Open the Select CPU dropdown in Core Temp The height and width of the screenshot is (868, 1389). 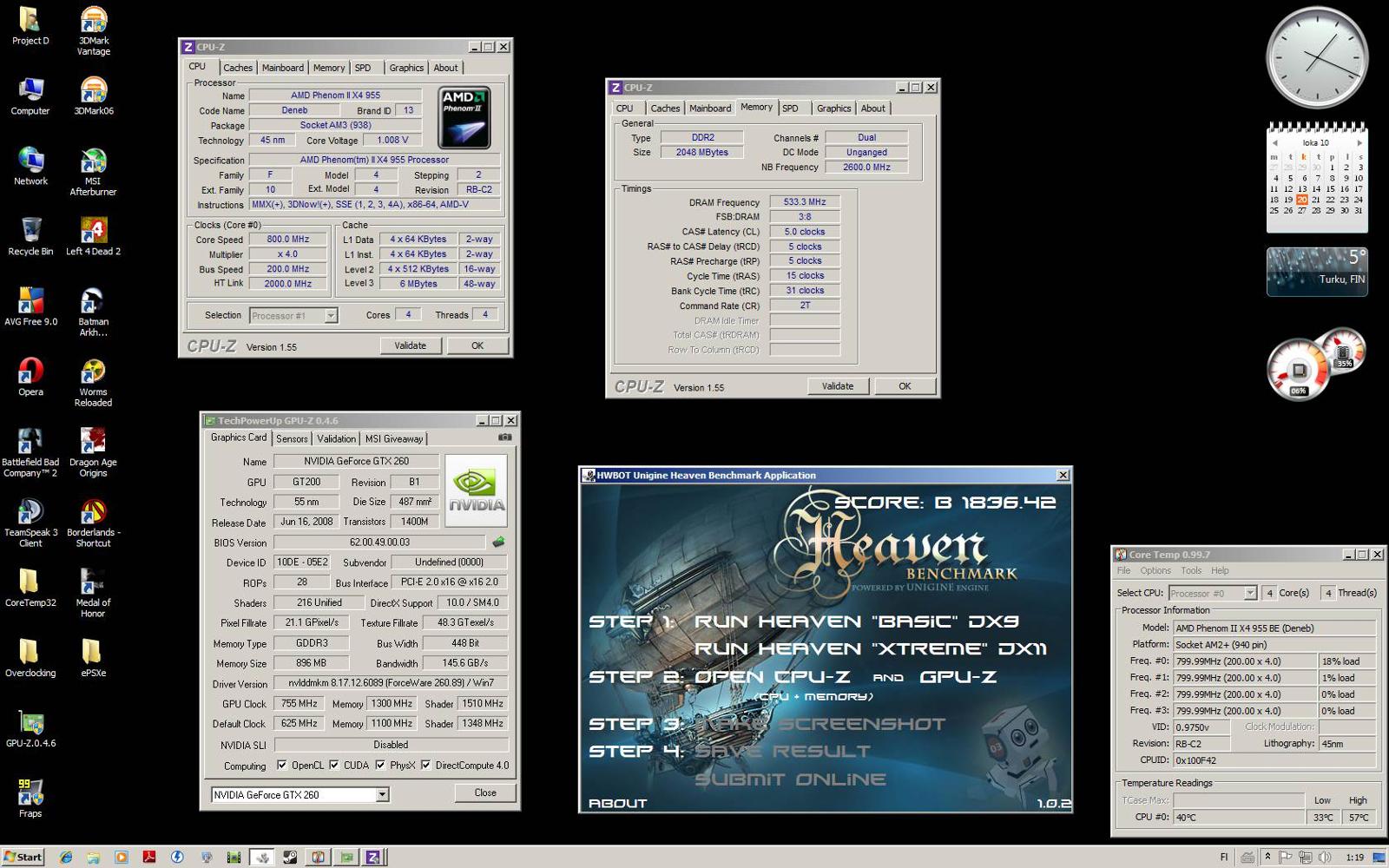tap(1250, 593)
